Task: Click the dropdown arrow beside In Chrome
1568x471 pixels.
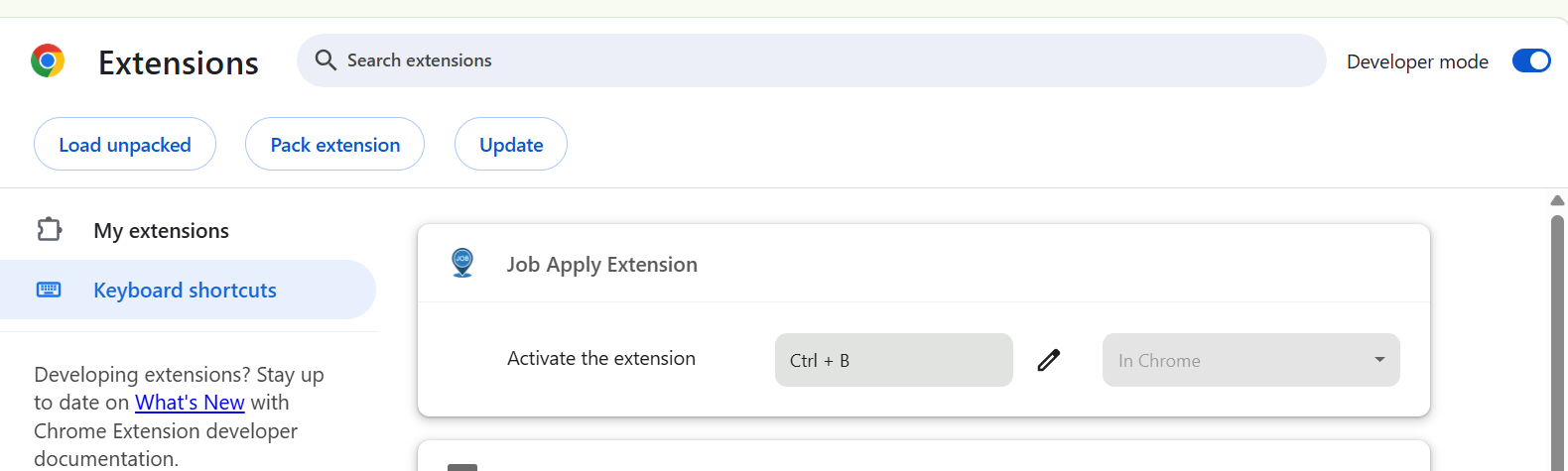Action: (1379, 360)
